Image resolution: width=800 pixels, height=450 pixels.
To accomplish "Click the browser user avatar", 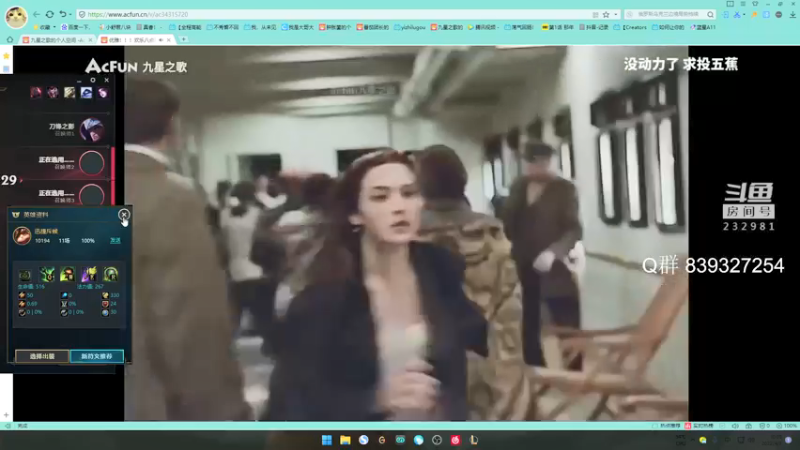I will point(16,17).
